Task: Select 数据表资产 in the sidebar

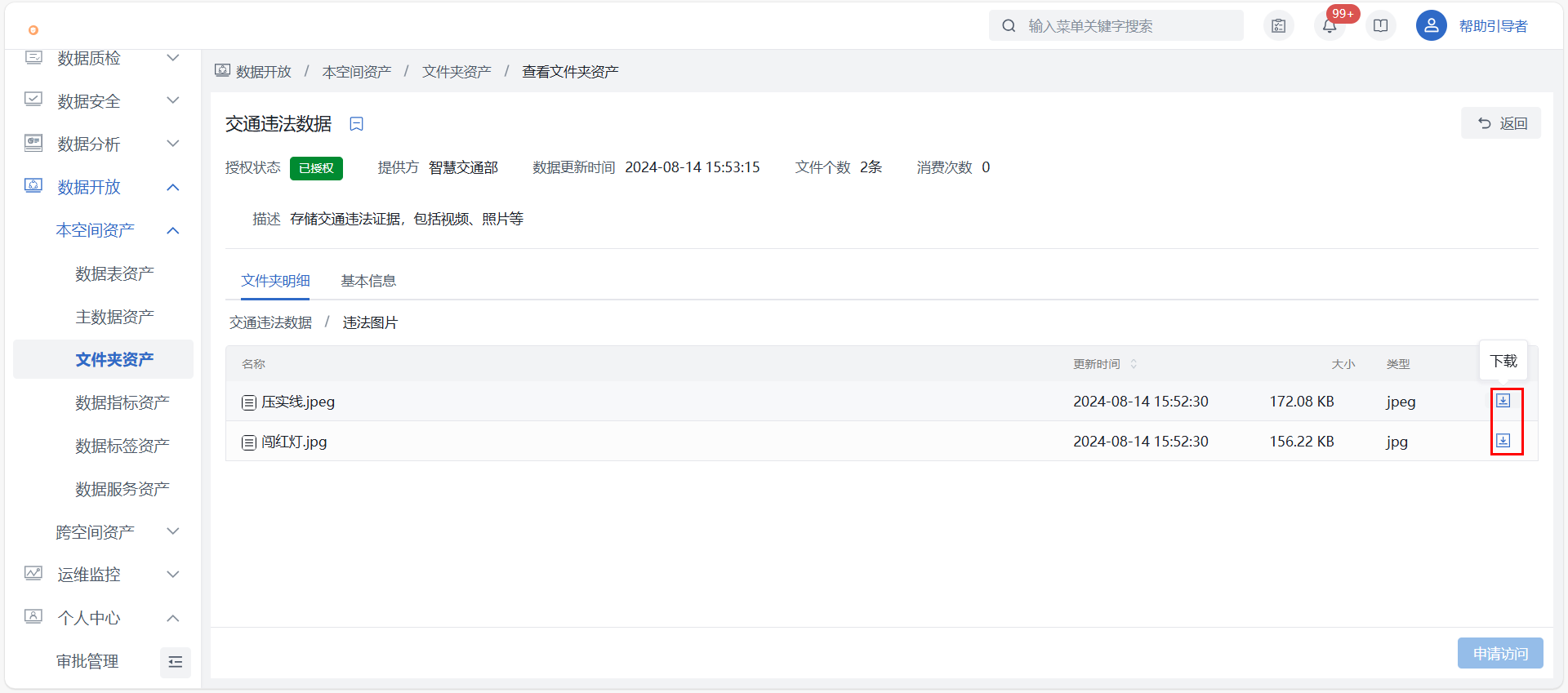Action: 114,273
